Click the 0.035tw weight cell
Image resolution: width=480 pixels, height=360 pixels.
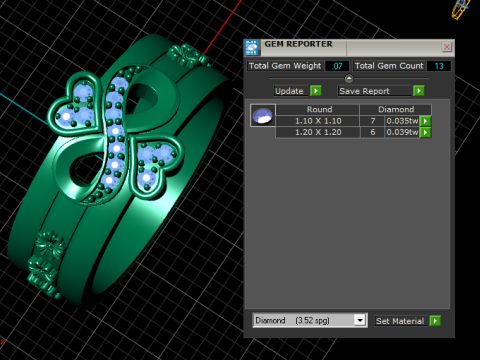[x=402, y=121]
